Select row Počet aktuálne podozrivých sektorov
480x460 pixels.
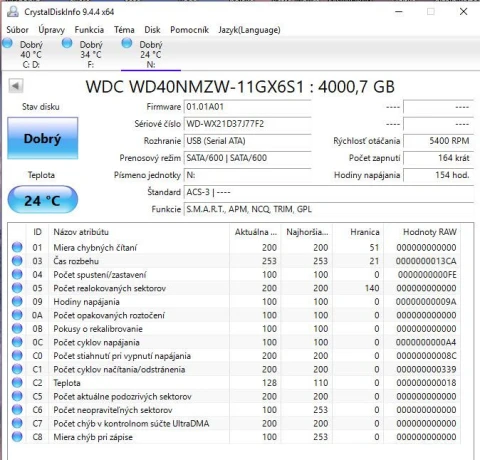coord(234,396)
